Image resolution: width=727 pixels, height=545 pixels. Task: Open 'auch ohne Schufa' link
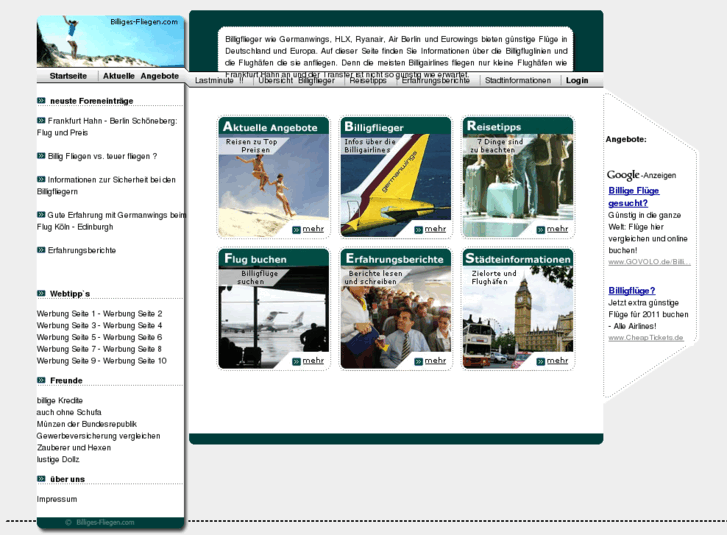[x=69, y=412]
